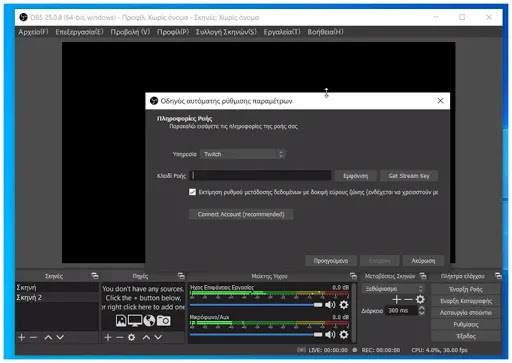Undock the Πηγές sources panel
Image resolution: width=512 pixels, height=363 pixels.
pyautogui.click(x=181, y=276)
